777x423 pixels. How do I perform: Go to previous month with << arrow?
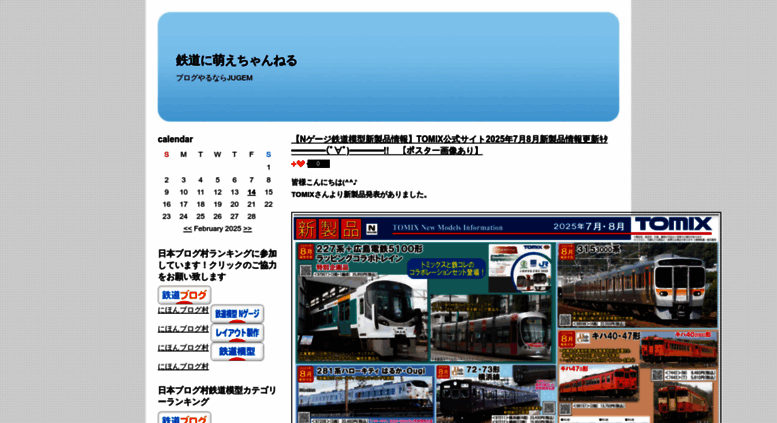[x=187, y=229]
